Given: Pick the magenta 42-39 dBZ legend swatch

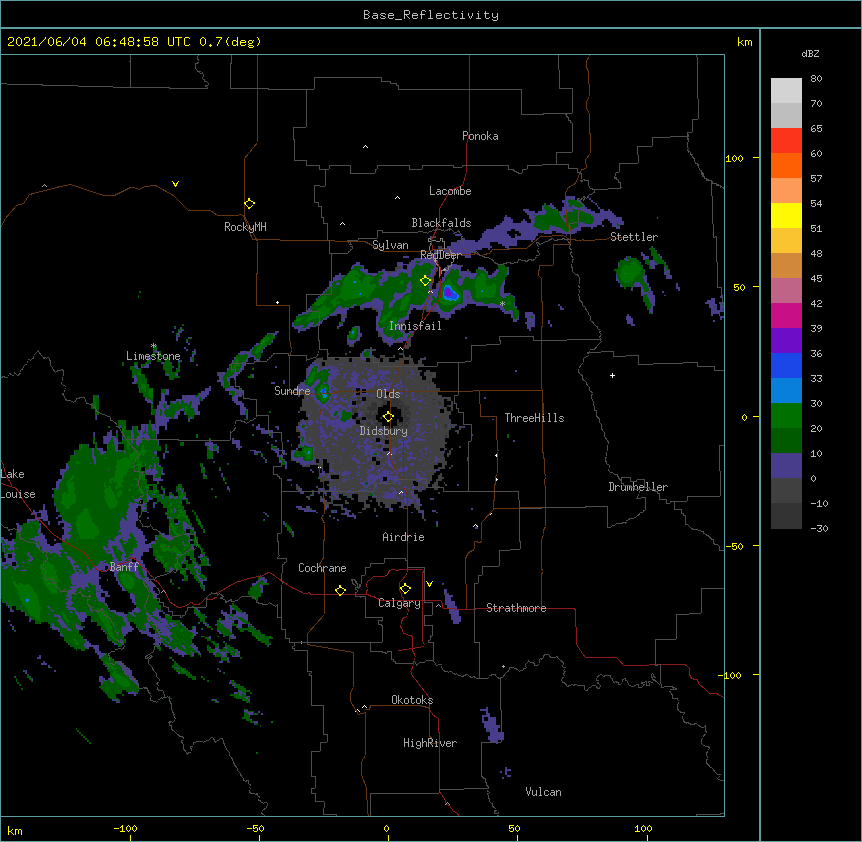Looking at the screenshot, I should point(786,316).
